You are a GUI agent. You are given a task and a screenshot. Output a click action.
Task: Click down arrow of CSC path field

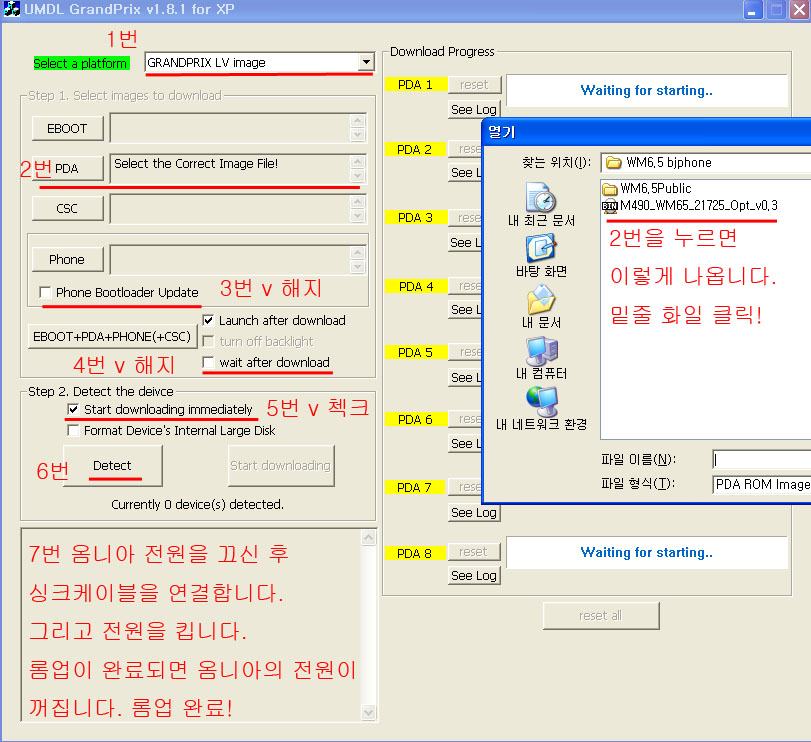[358, 216]
